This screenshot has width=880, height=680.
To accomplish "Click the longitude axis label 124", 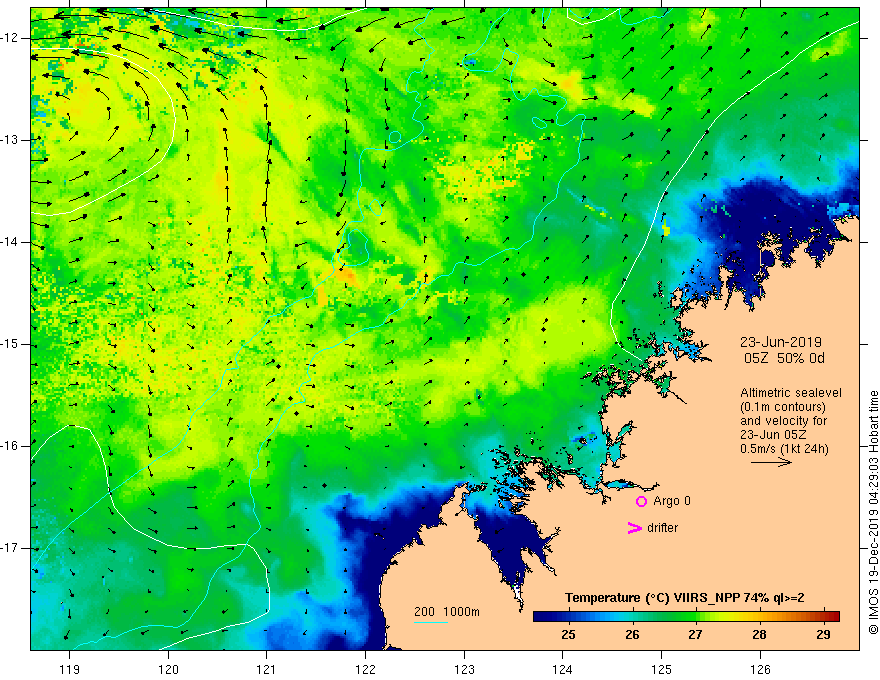I will 563,669.
